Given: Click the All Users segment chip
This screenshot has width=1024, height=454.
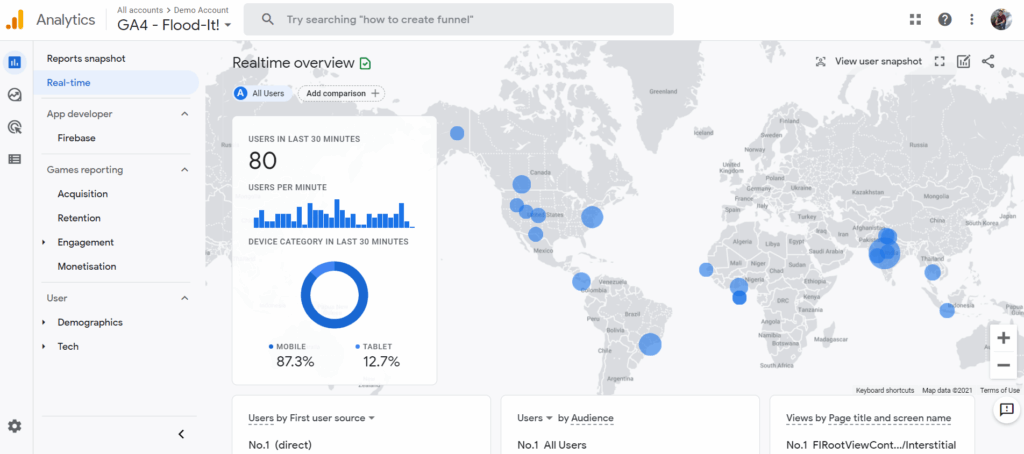Looking at the screenshot, I should pyautogui.click(x=260, y=93).
